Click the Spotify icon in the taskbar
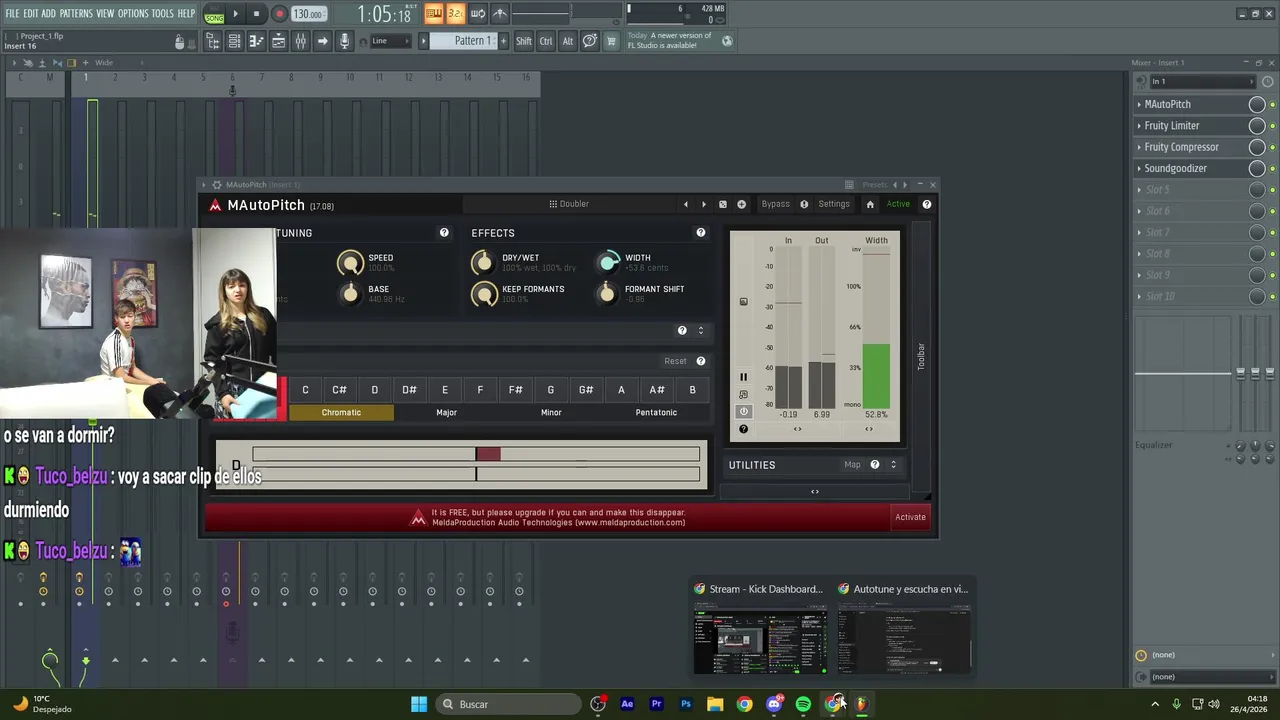This screenshot has width=1280, height=720. pos(803,704)
